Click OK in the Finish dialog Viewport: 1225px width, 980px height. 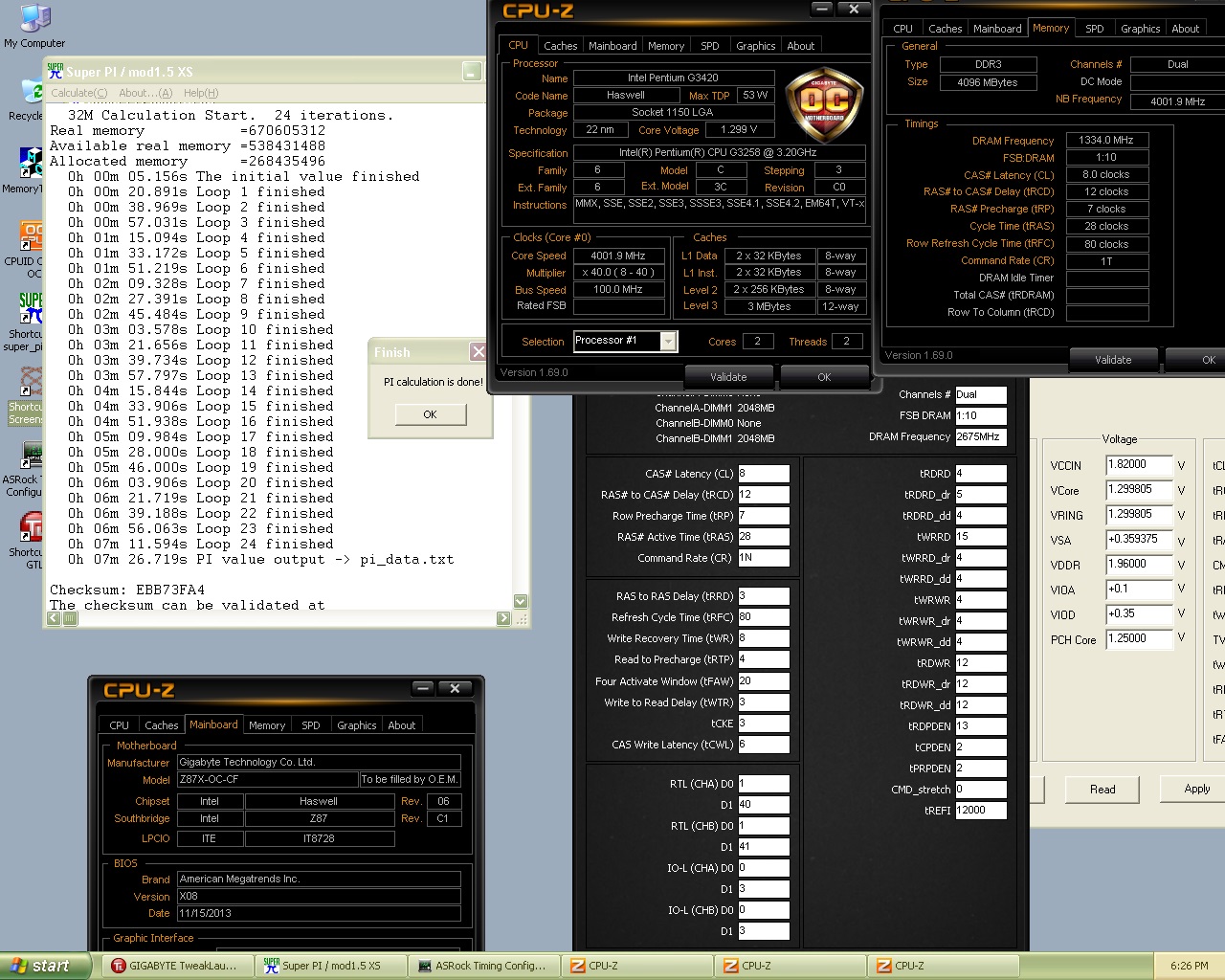[x=431, y=414]
